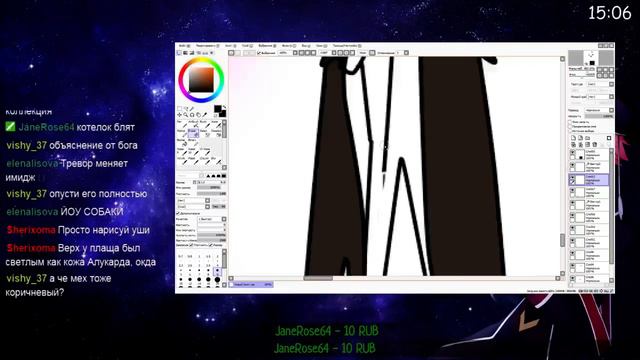Select the Eyedropper color picker tool

click(x=204, y=115)
